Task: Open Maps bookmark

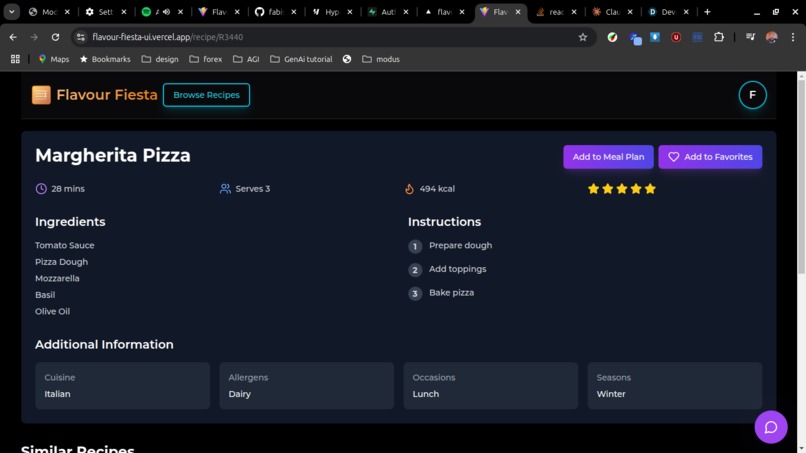Action: 53,59
